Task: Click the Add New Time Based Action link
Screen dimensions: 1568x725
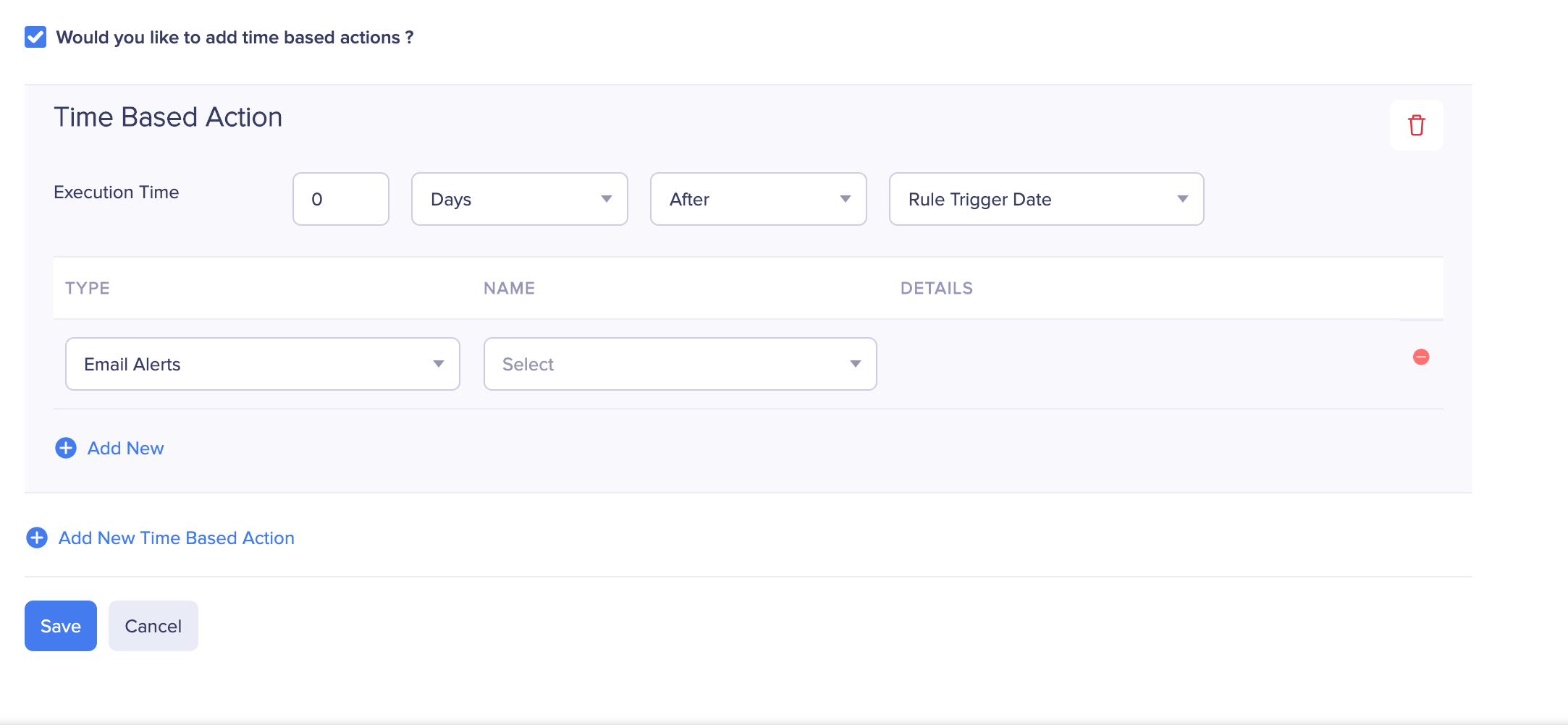Action: click(x=176, y=538)
